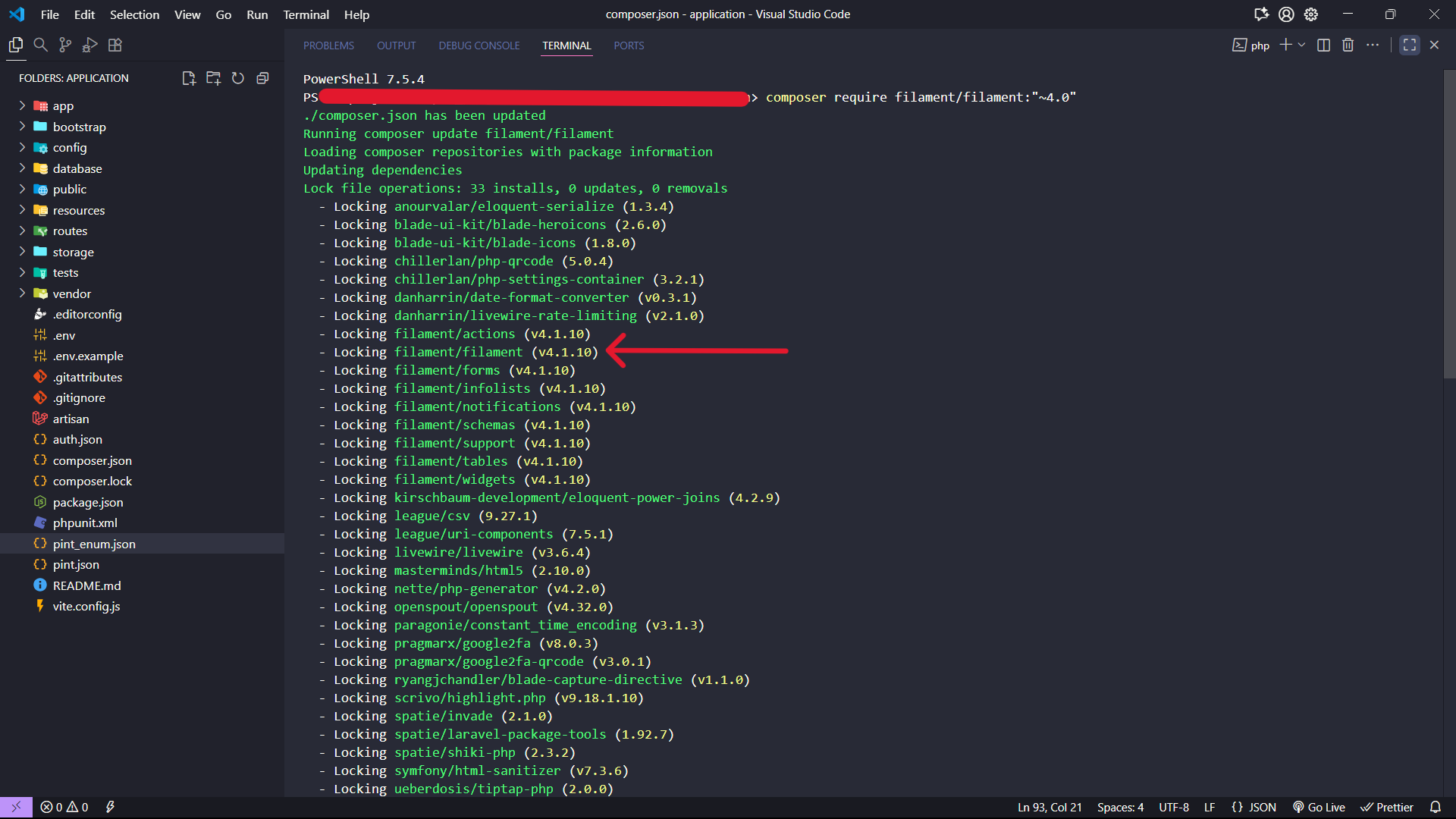The height and width of the screenshot is (819, 1456).
Task: Expand the resources folder
Action: pyautogui.click(x=78, y=210)
